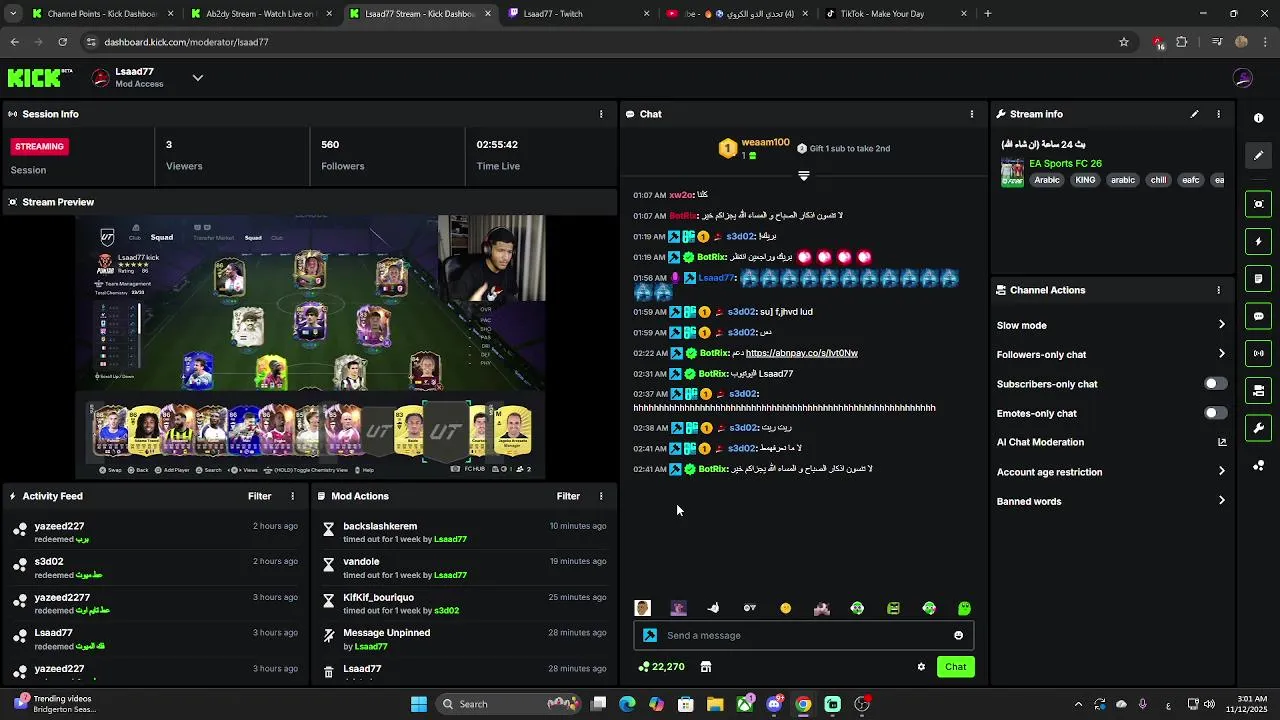
Task: Click the moderator badge in message box
Action: [650, 635]
